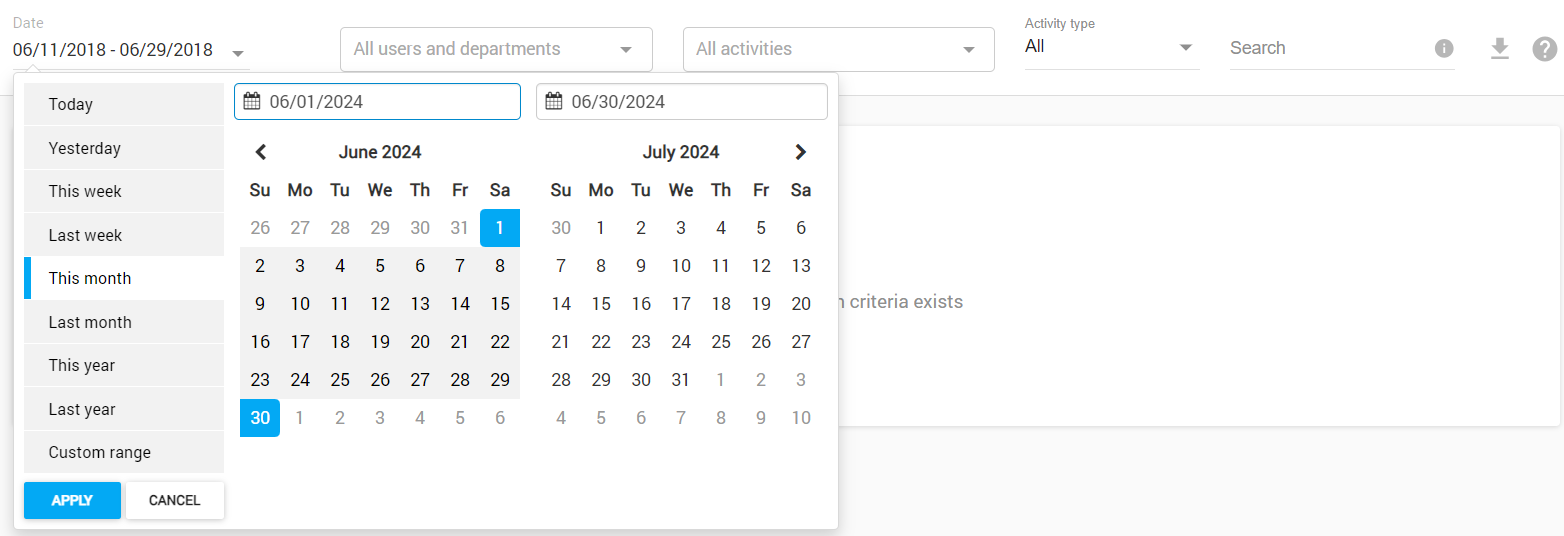Pick the Yesterday preset option
This screenshot has height=536, width=1564.
coord(85,148)
